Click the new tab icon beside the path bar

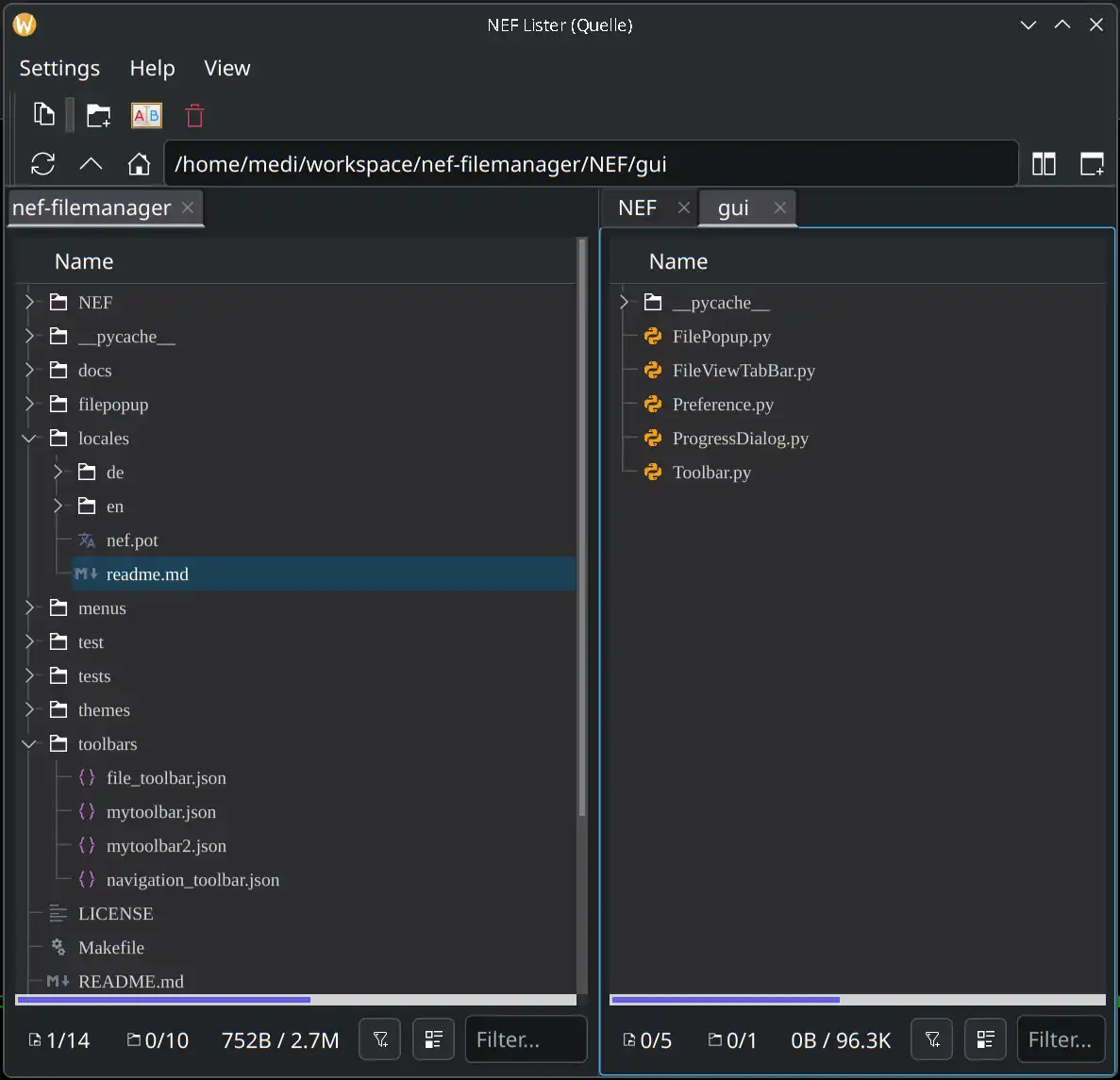tap(1092, 164)
